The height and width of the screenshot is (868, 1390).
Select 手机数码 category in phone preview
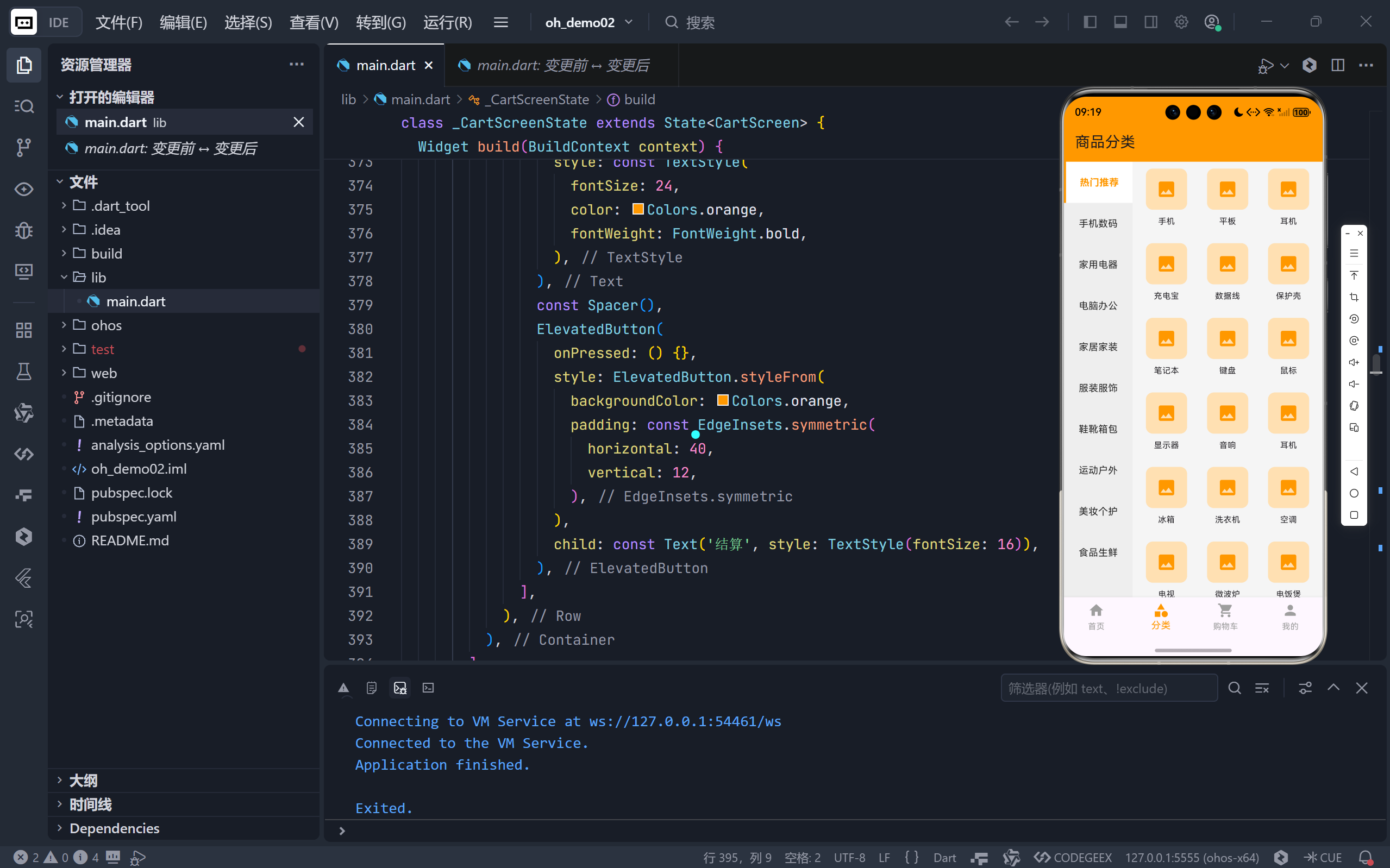click(1098, 223)
